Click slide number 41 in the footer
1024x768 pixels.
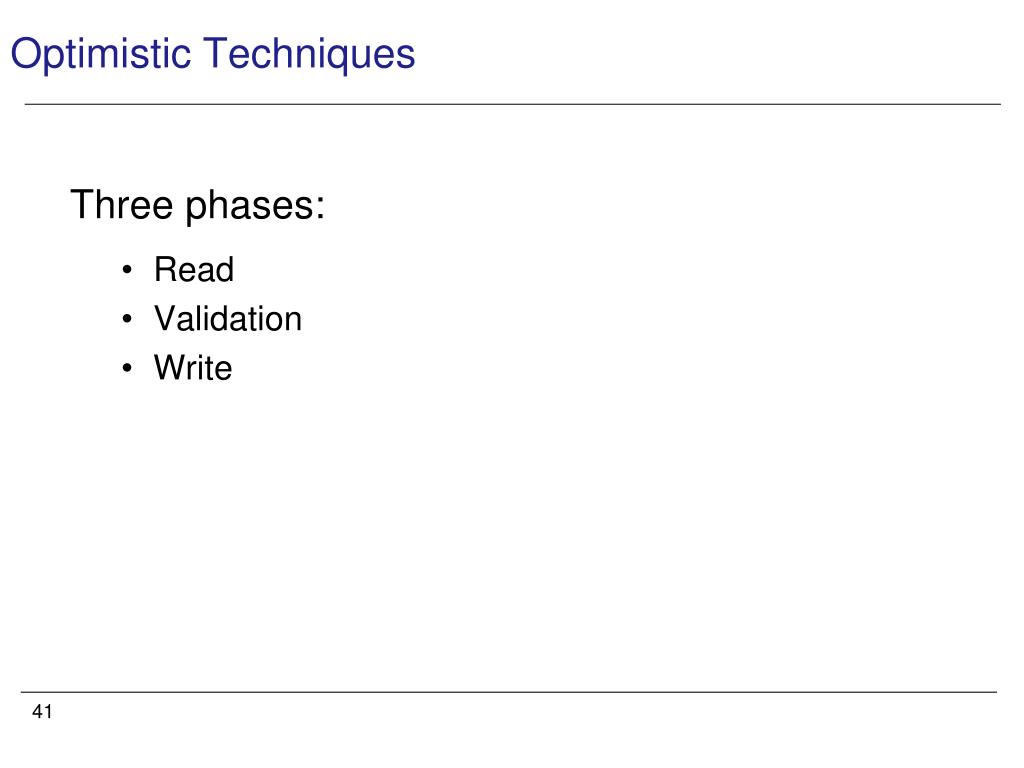click(42, 711)
